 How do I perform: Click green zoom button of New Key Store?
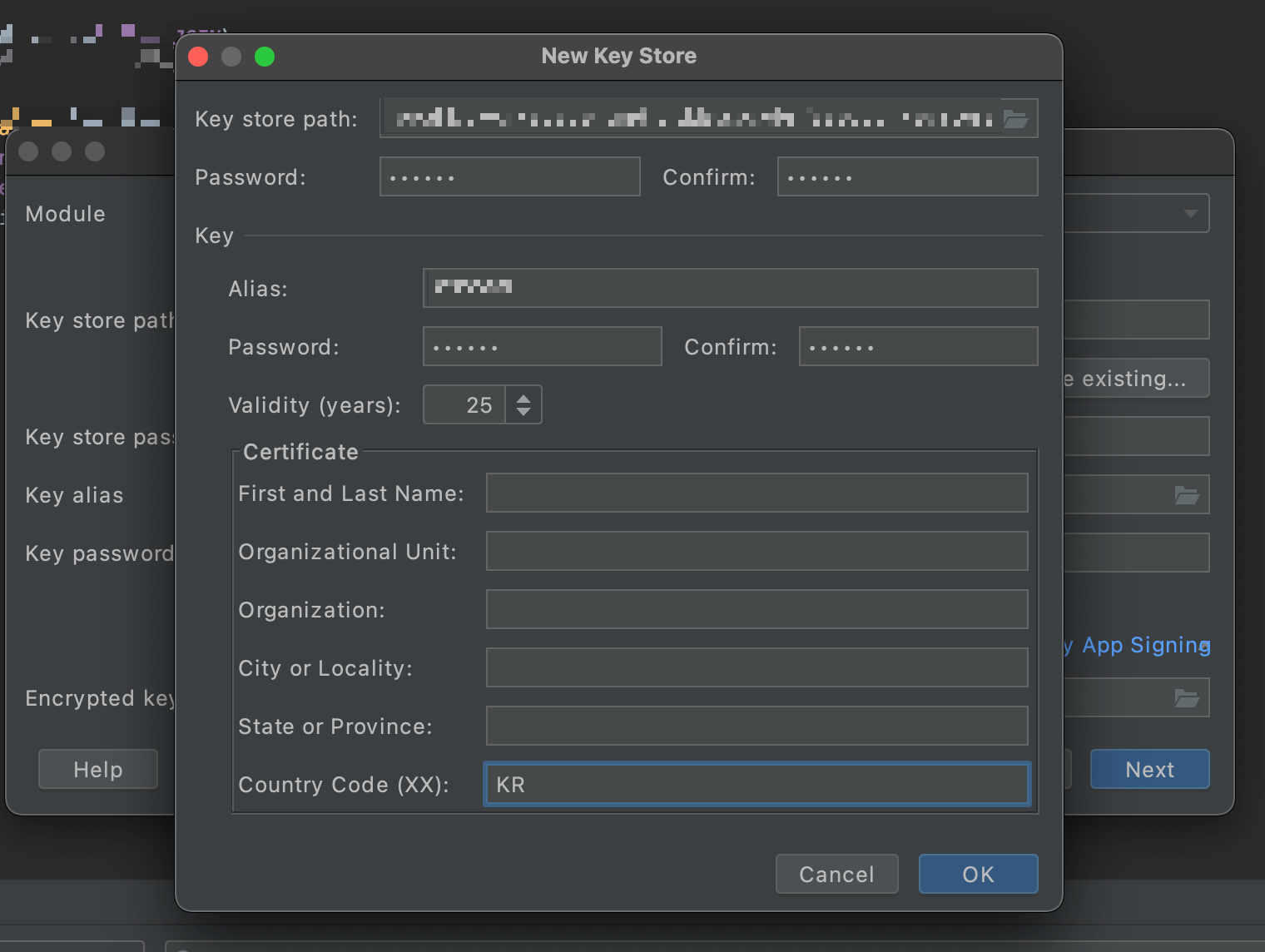(265, 57)
